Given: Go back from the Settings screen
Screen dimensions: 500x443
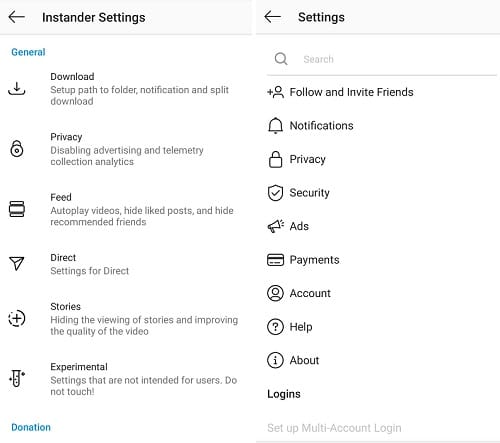Looking at the screenshot, I should click(x=273, y=17).
